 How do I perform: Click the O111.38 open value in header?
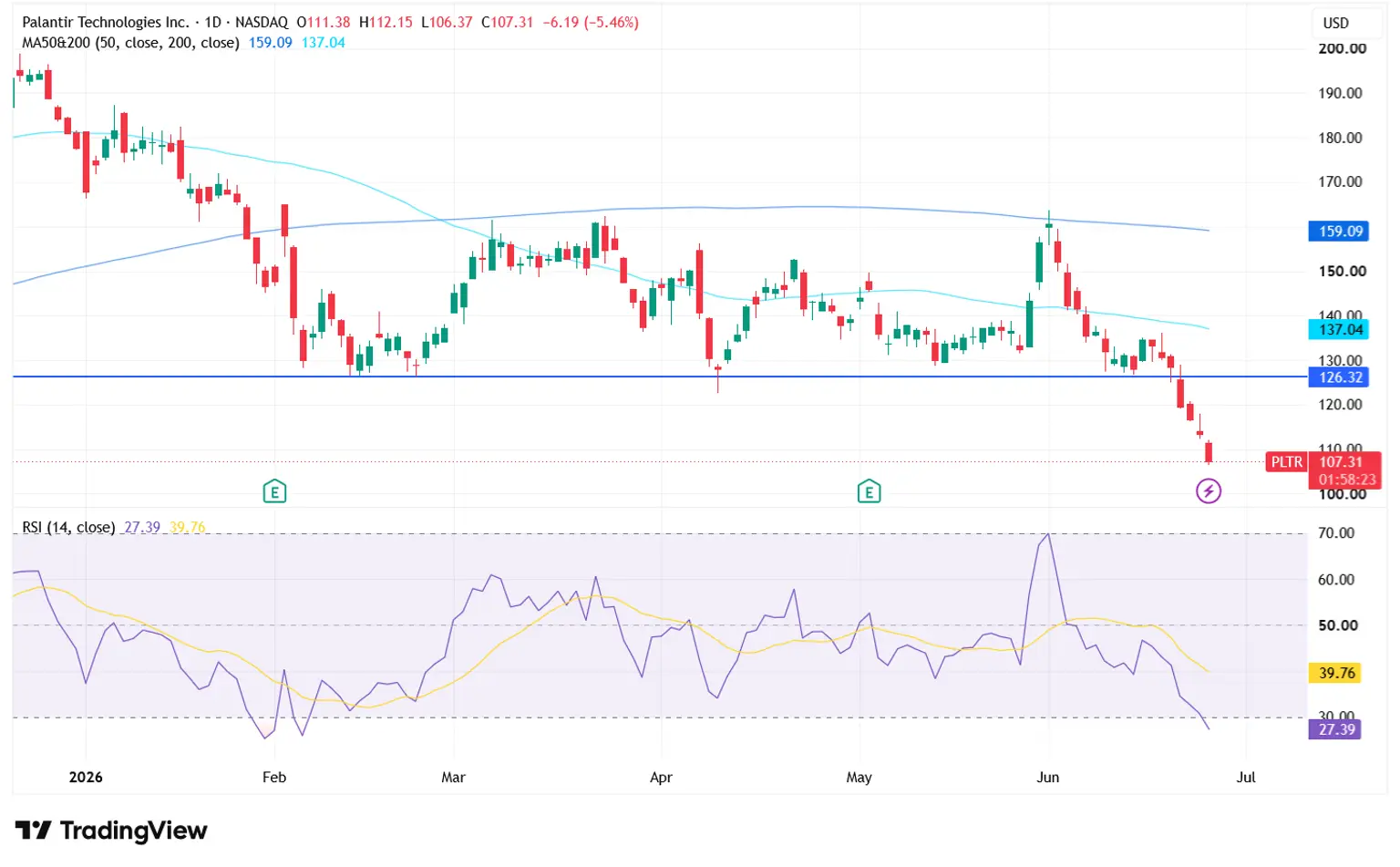point(324,22)
